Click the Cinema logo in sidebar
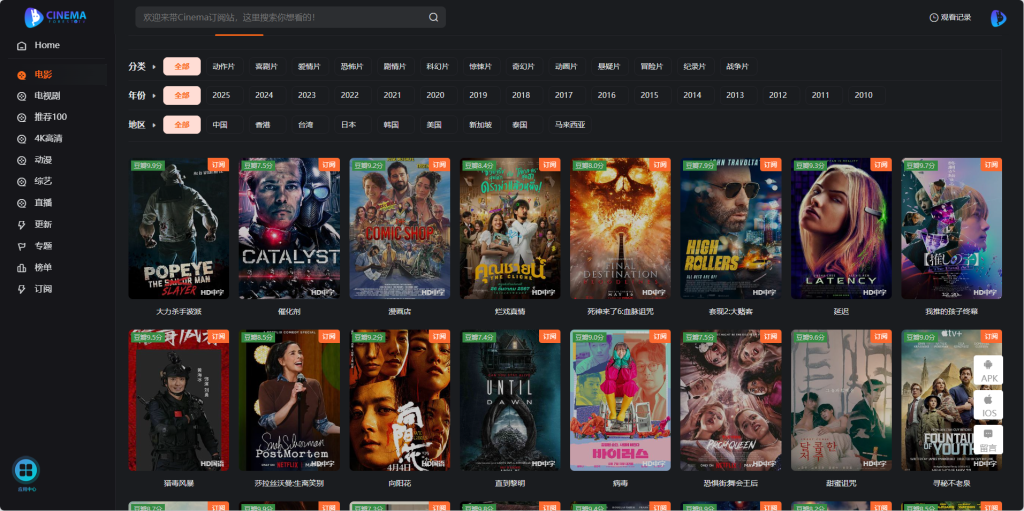Viewport: 1024px width, 511px height. click(55, 17)
